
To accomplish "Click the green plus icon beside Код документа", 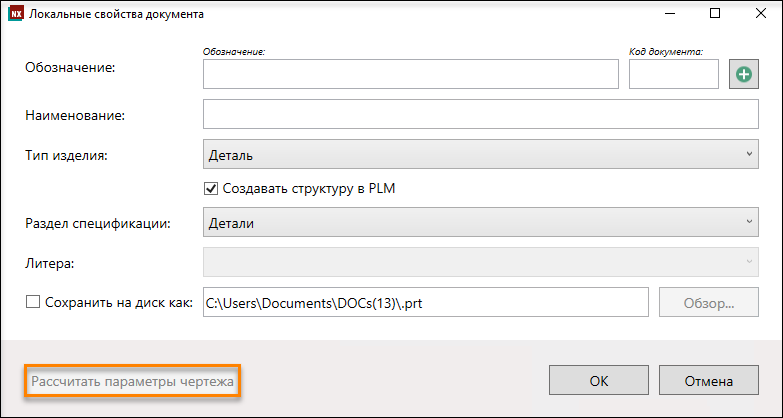I will click(744, 74).
